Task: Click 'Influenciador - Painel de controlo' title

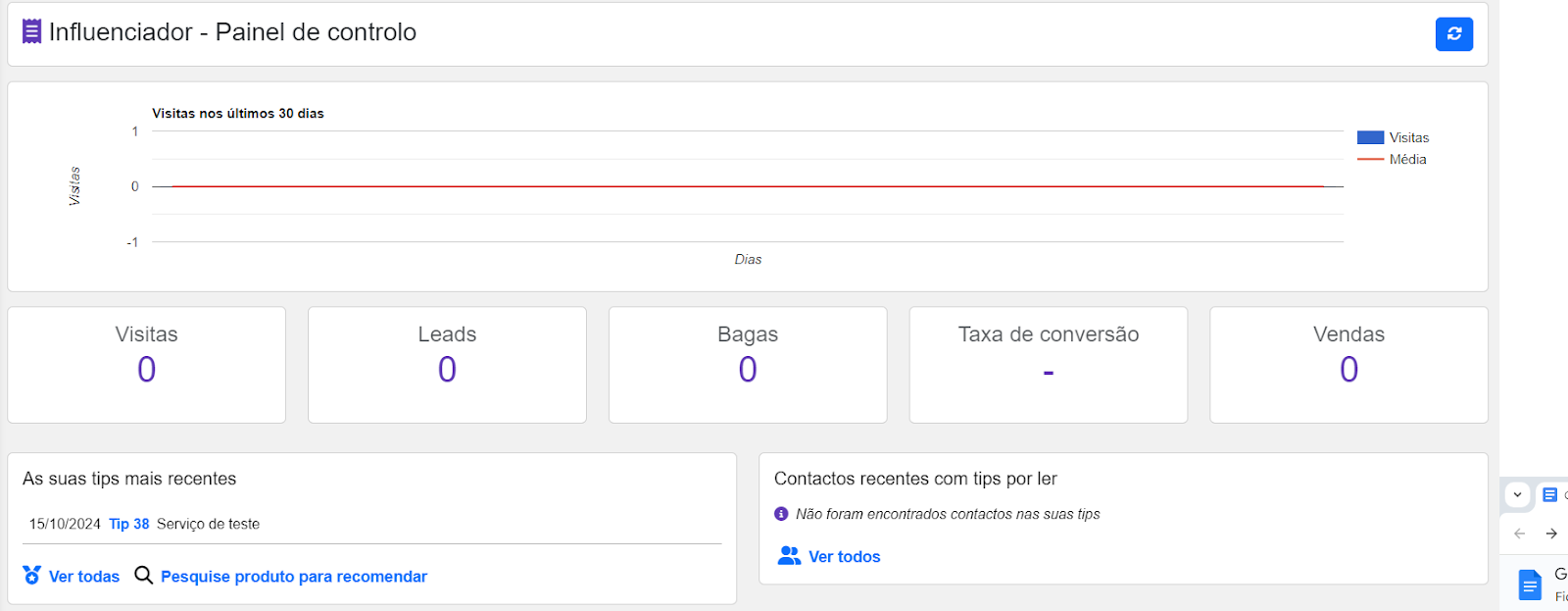Action: pos(232,31)
